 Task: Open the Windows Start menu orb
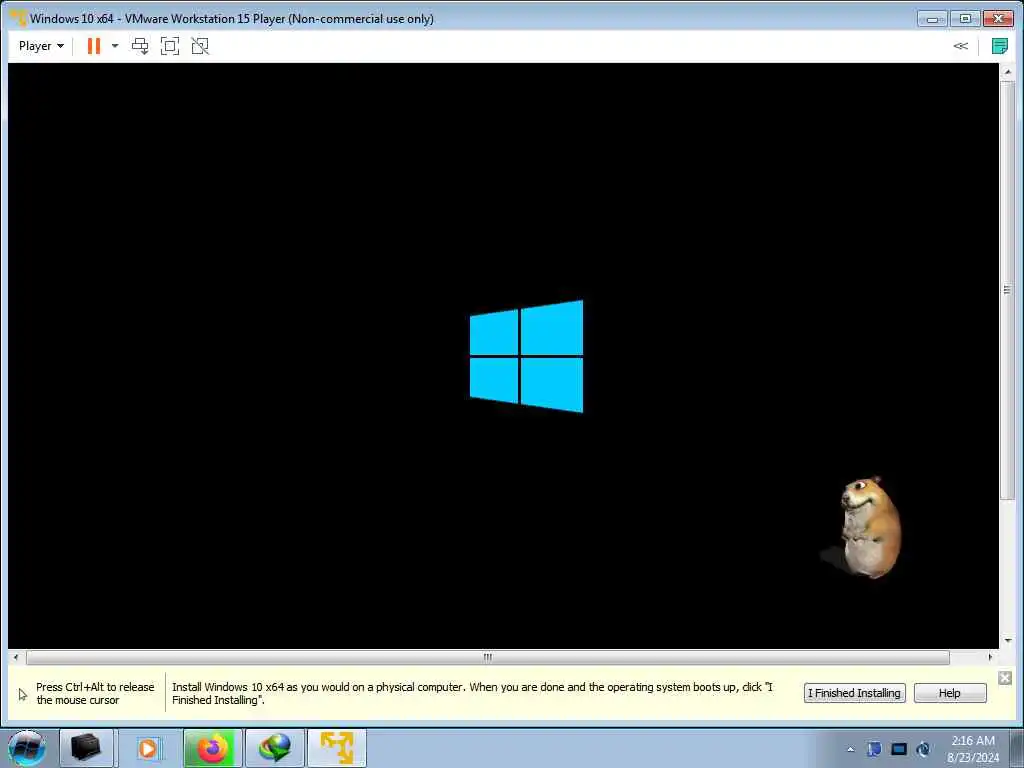(26, 748)
